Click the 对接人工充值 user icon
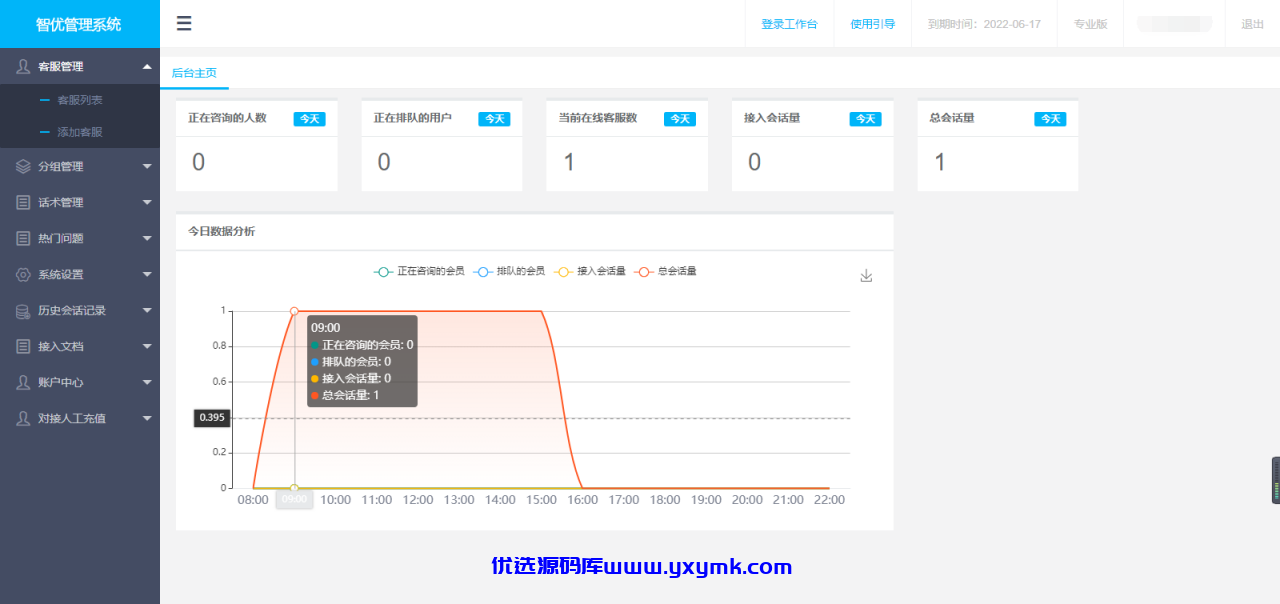This screenshot has width=1280, height=604. [23, 418]
